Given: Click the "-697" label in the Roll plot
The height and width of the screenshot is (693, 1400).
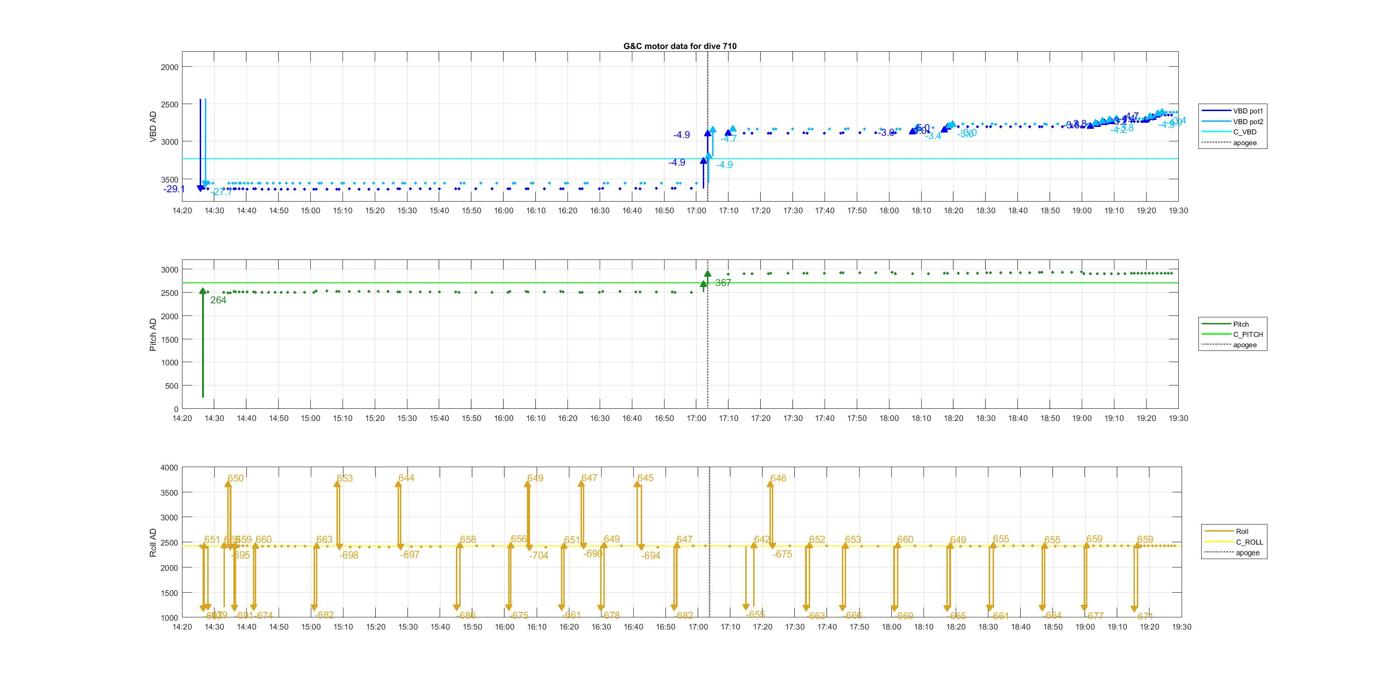Looking at the screenshot, I should click(410, 555).
